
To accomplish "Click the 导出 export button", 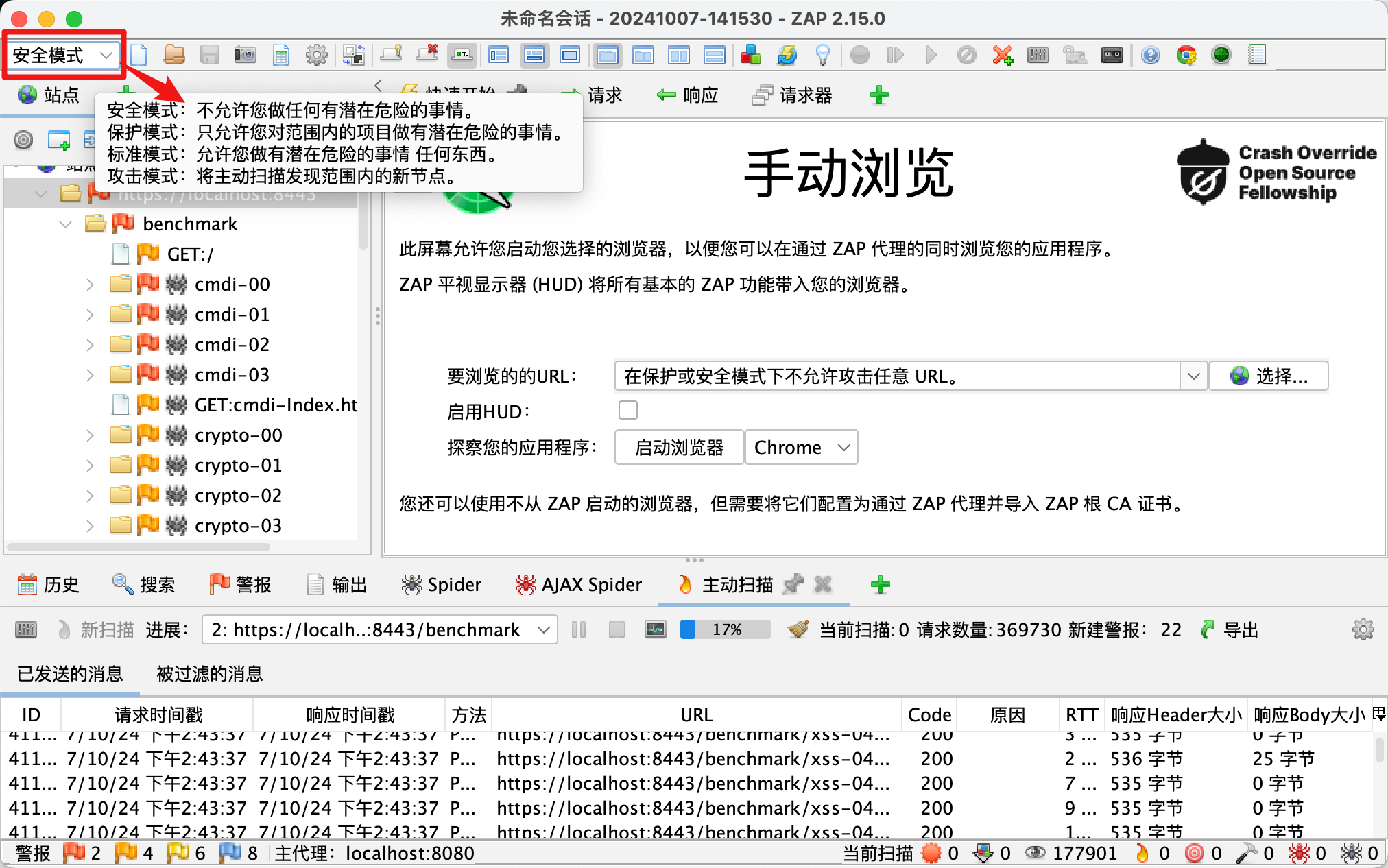I will point(1230,629).
